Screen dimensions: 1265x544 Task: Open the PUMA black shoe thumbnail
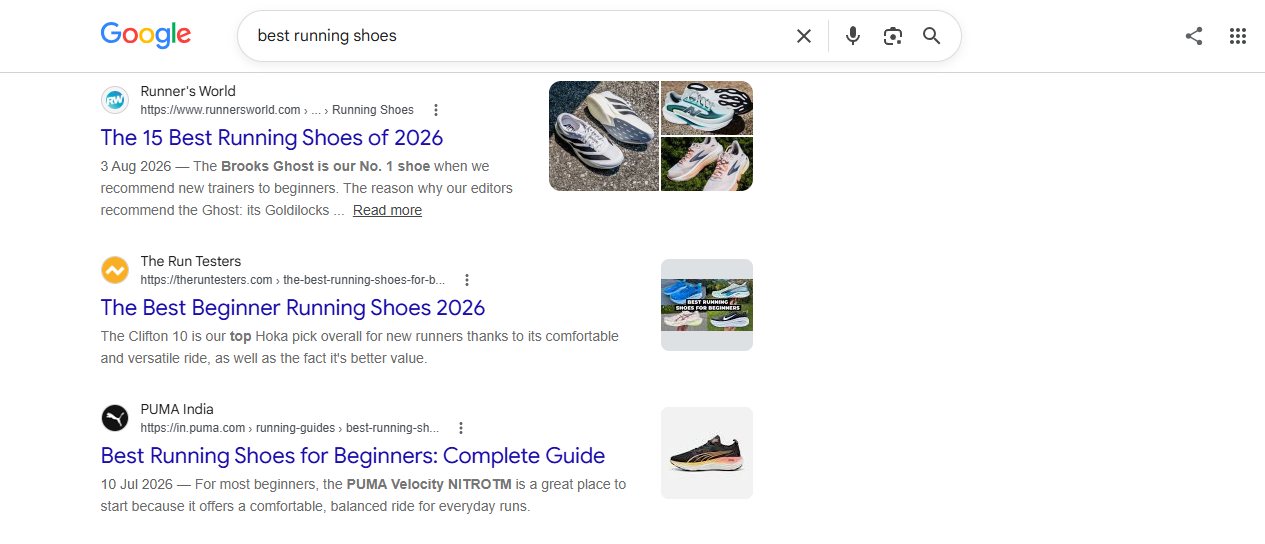[x=707, y=453]
